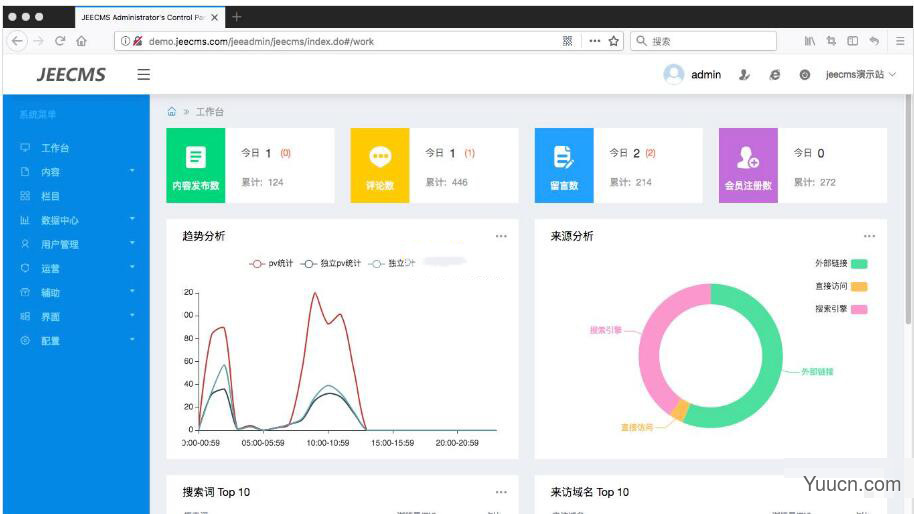Click the address bar URL
914x514 pixels.
click(261, 41)
